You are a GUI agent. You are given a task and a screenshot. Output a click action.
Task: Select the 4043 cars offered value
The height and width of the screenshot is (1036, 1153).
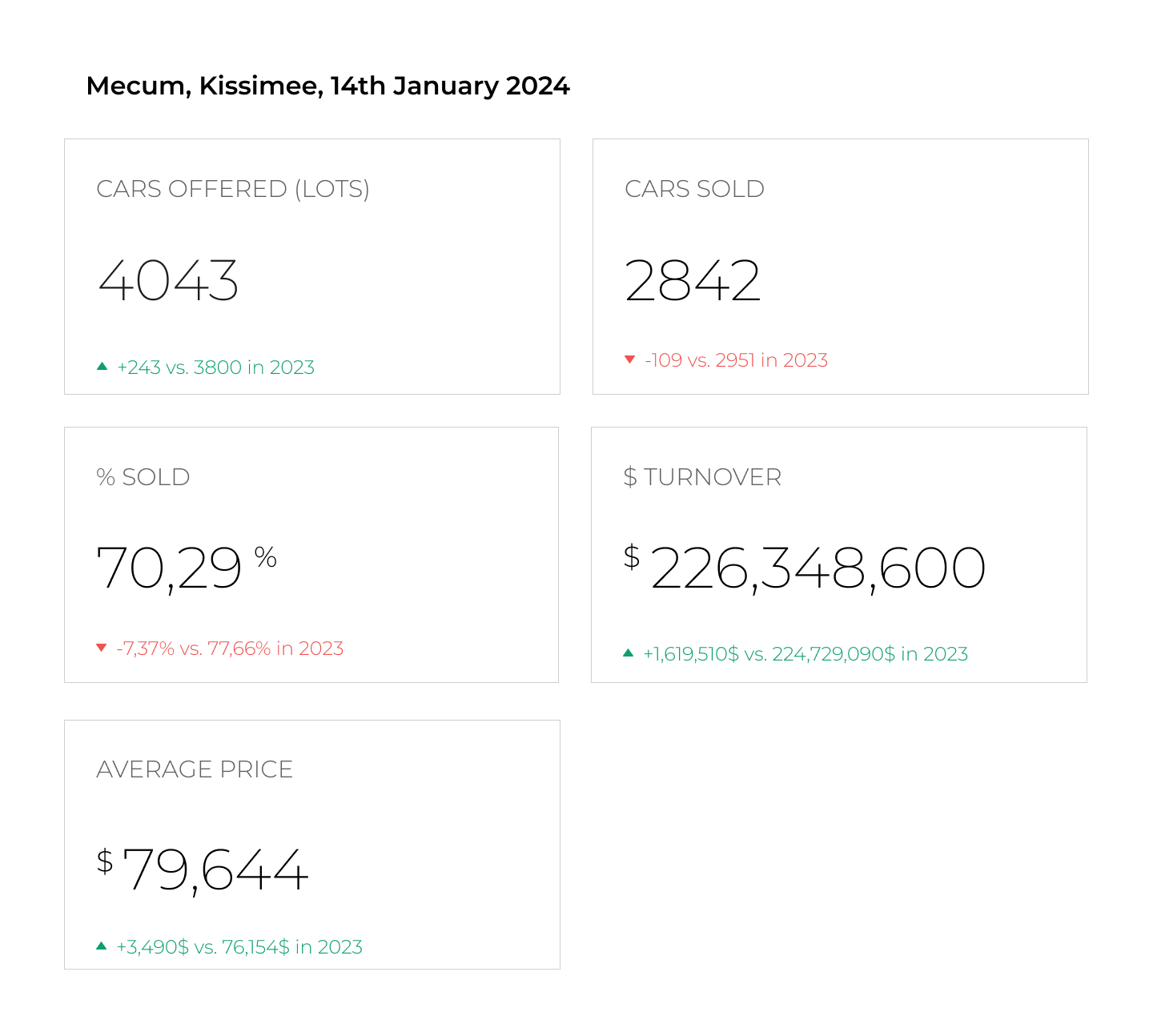tap(168, 281)
